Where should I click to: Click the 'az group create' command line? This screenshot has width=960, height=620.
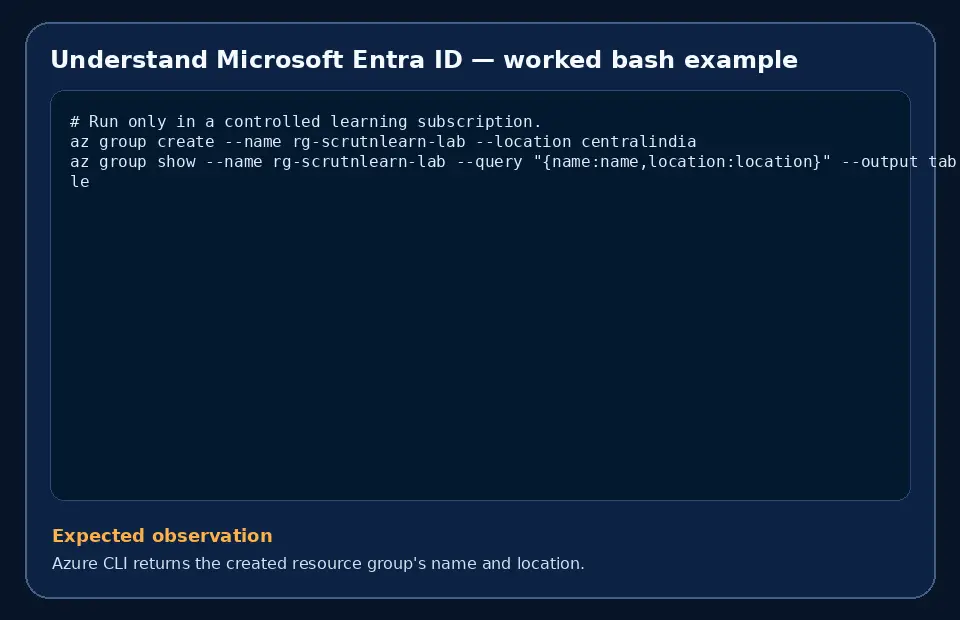[383, 142]
